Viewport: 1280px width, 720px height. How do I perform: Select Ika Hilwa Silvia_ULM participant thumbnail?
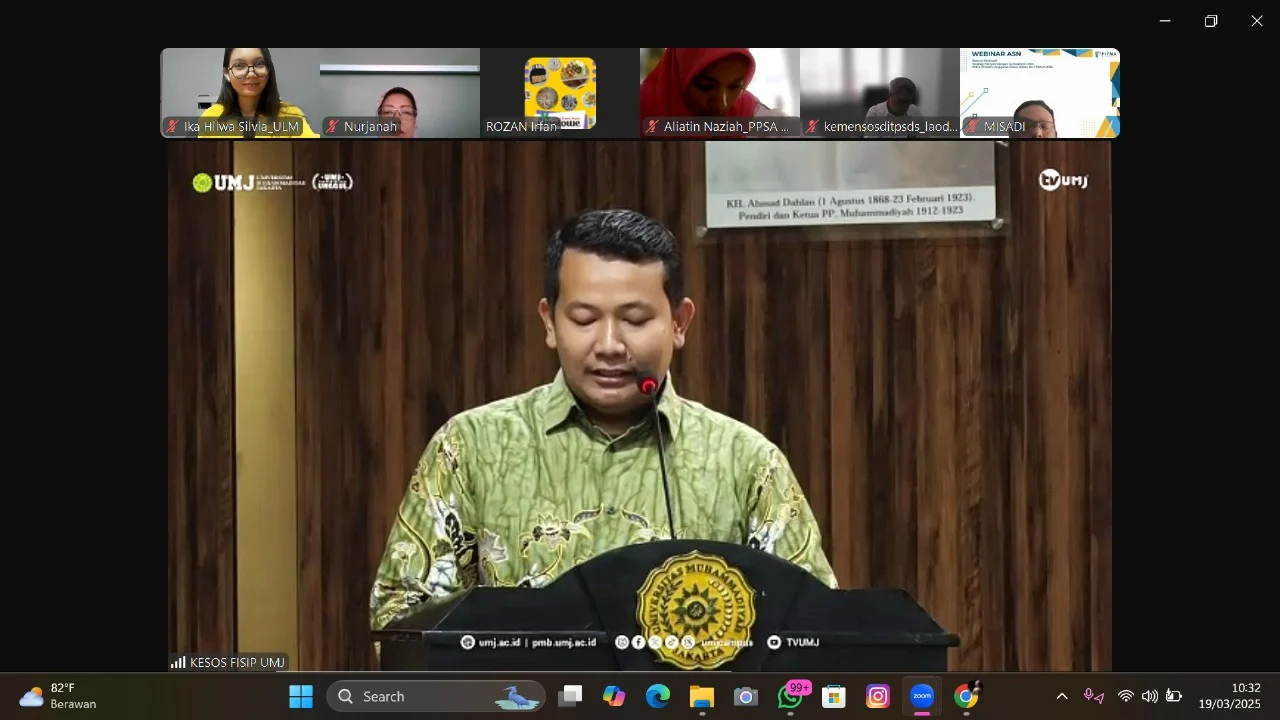[240, 93]
